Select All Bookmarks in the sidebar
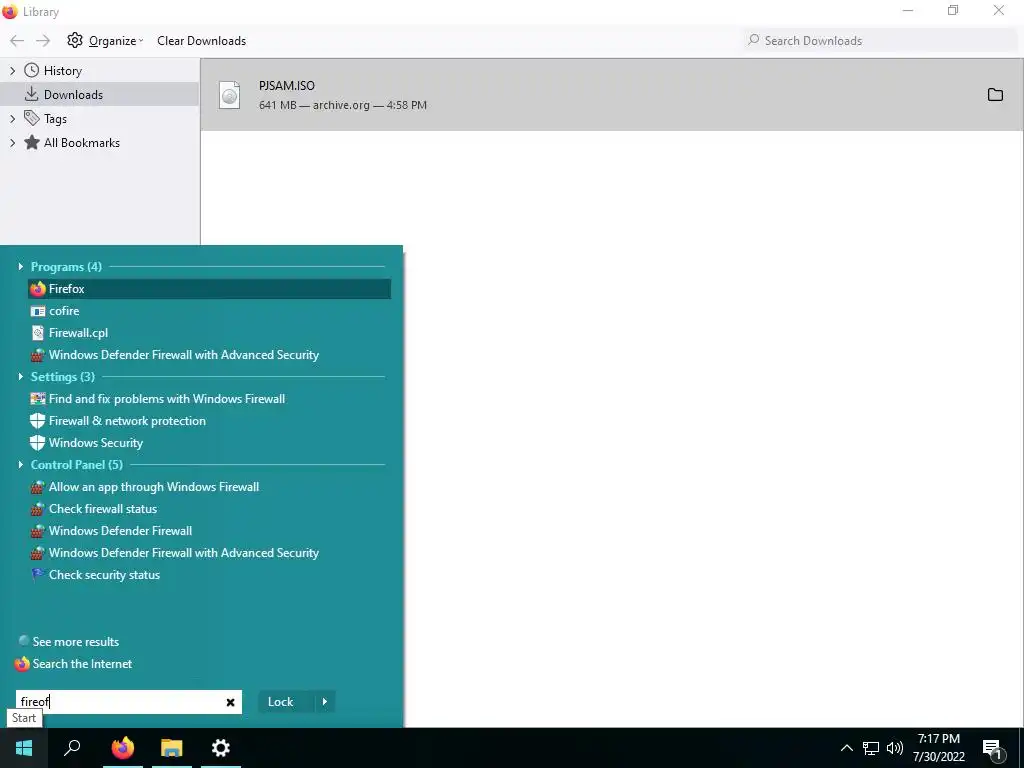This screenshot has width=1024, height=768. (x=82, y=143)
